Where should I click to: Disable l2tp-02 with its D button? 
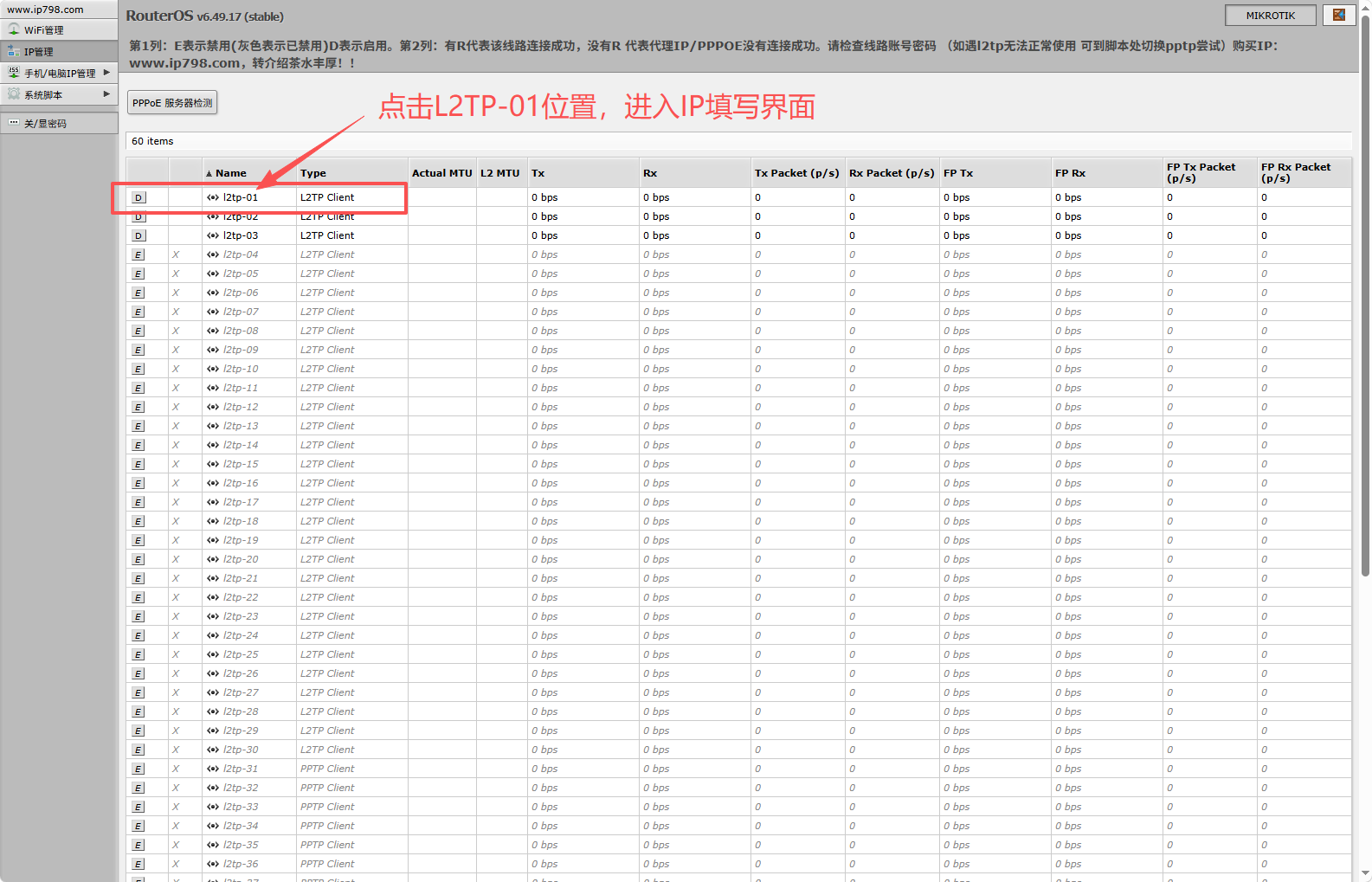[x=138, y=216]
